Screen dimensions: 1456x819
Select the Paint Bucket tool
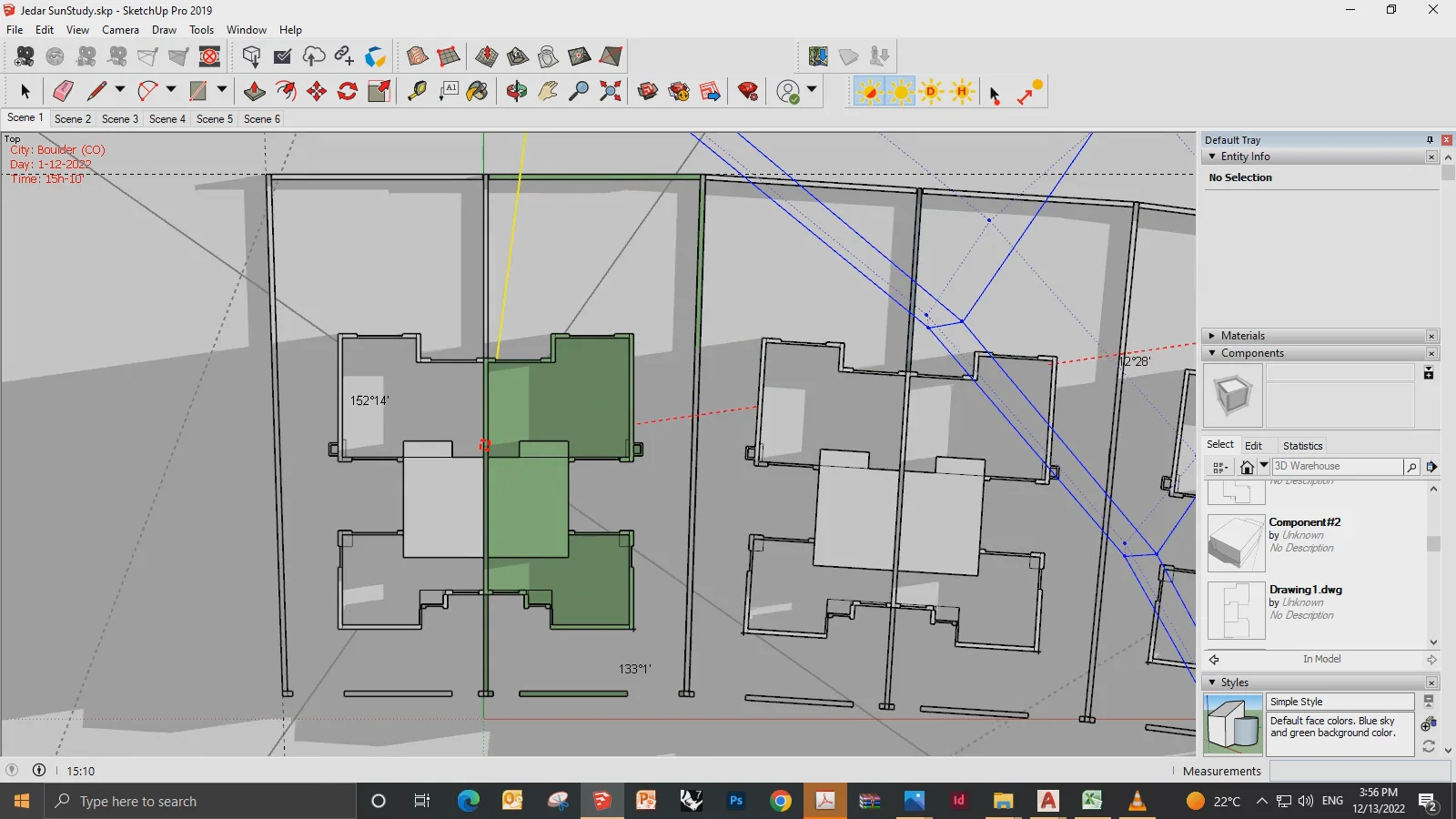(478, 91)
